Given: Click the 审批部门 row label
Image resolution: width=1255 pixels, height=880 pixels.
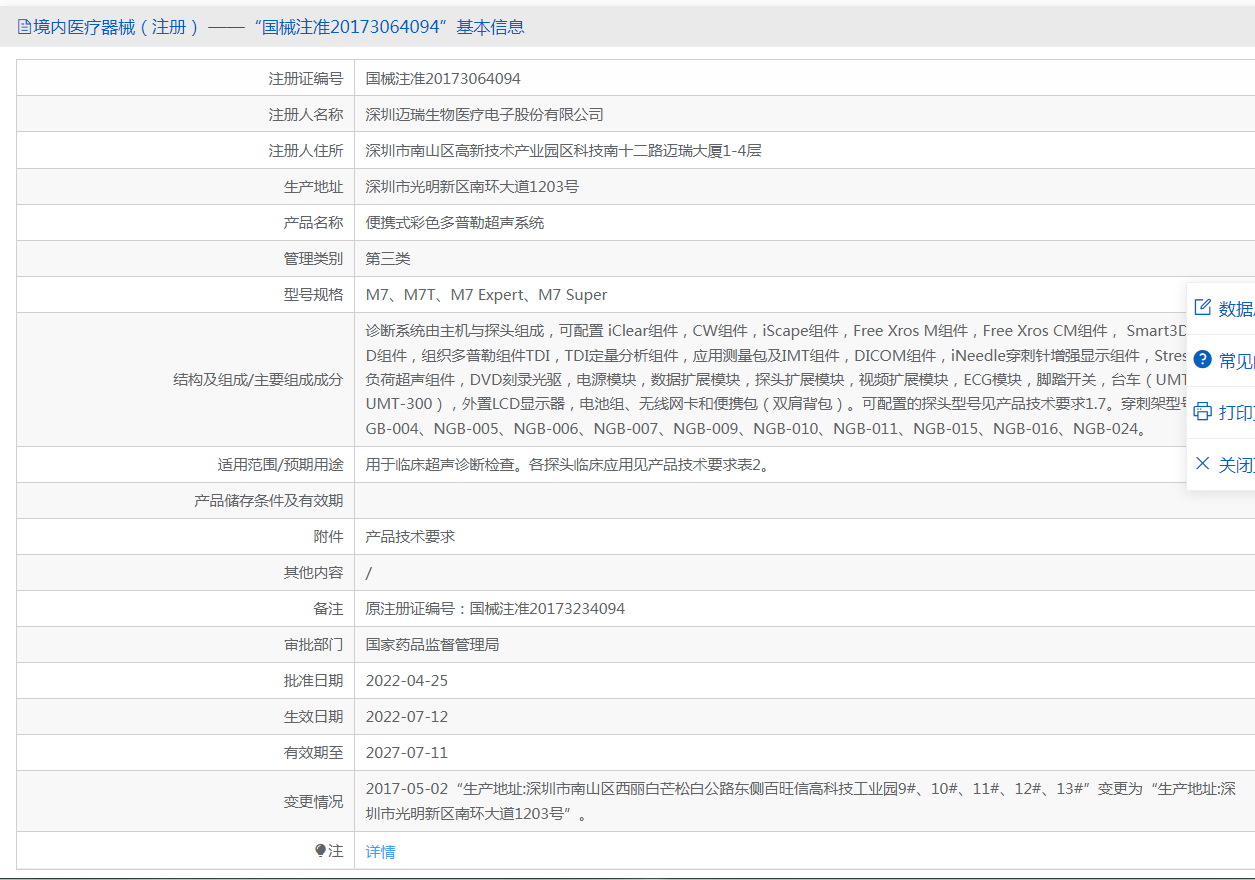Looking at the screenshot, I should click(313, 645).
